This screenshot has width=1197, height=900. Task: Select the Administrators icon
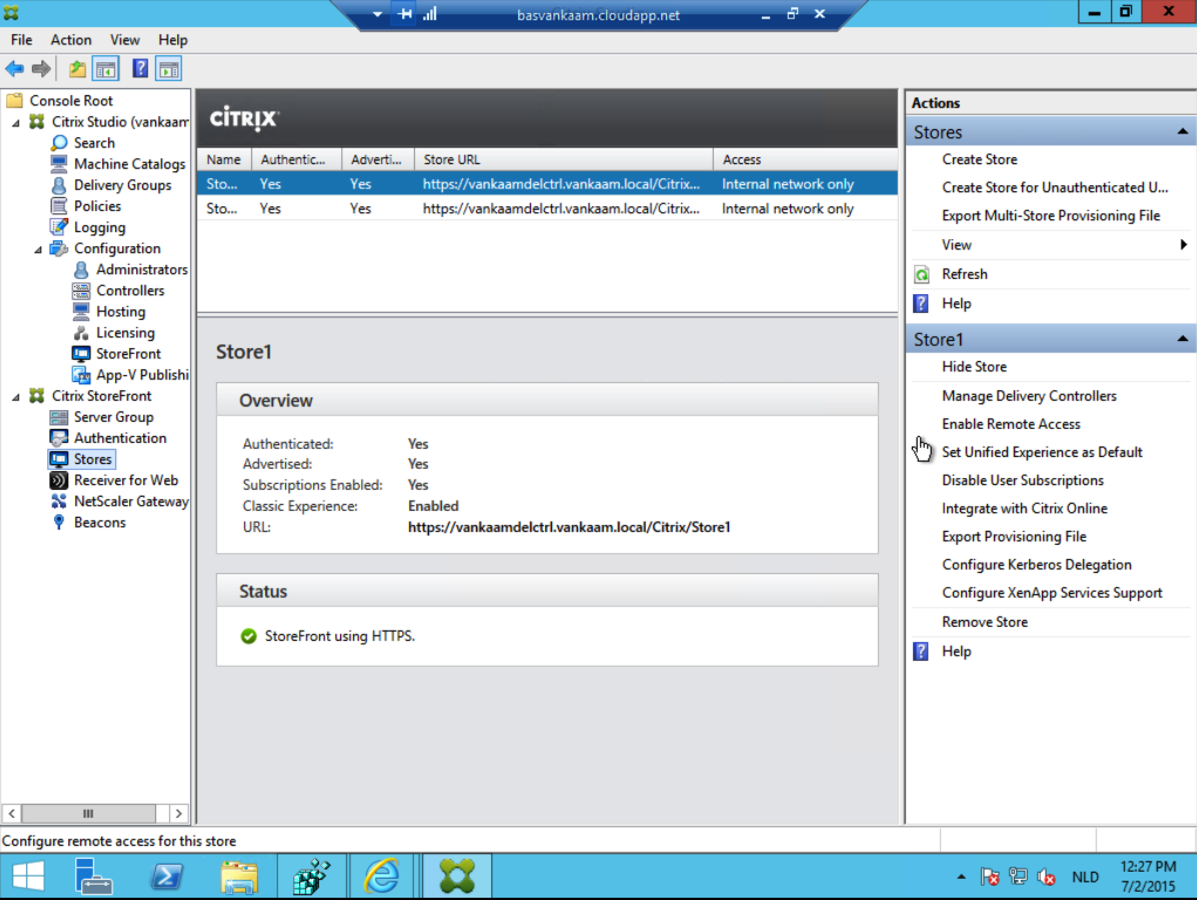pyautogui.click(x=81, y=269)
